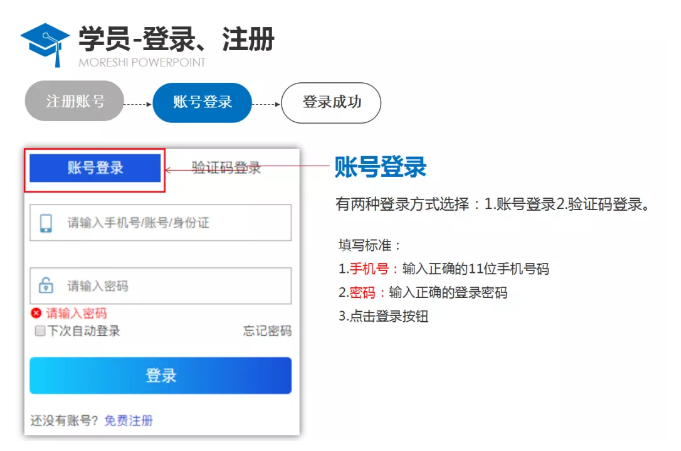Click the red error icon beside 请输入密码
Viewport: 681px width, 451px height.
[x=36, y=313]
